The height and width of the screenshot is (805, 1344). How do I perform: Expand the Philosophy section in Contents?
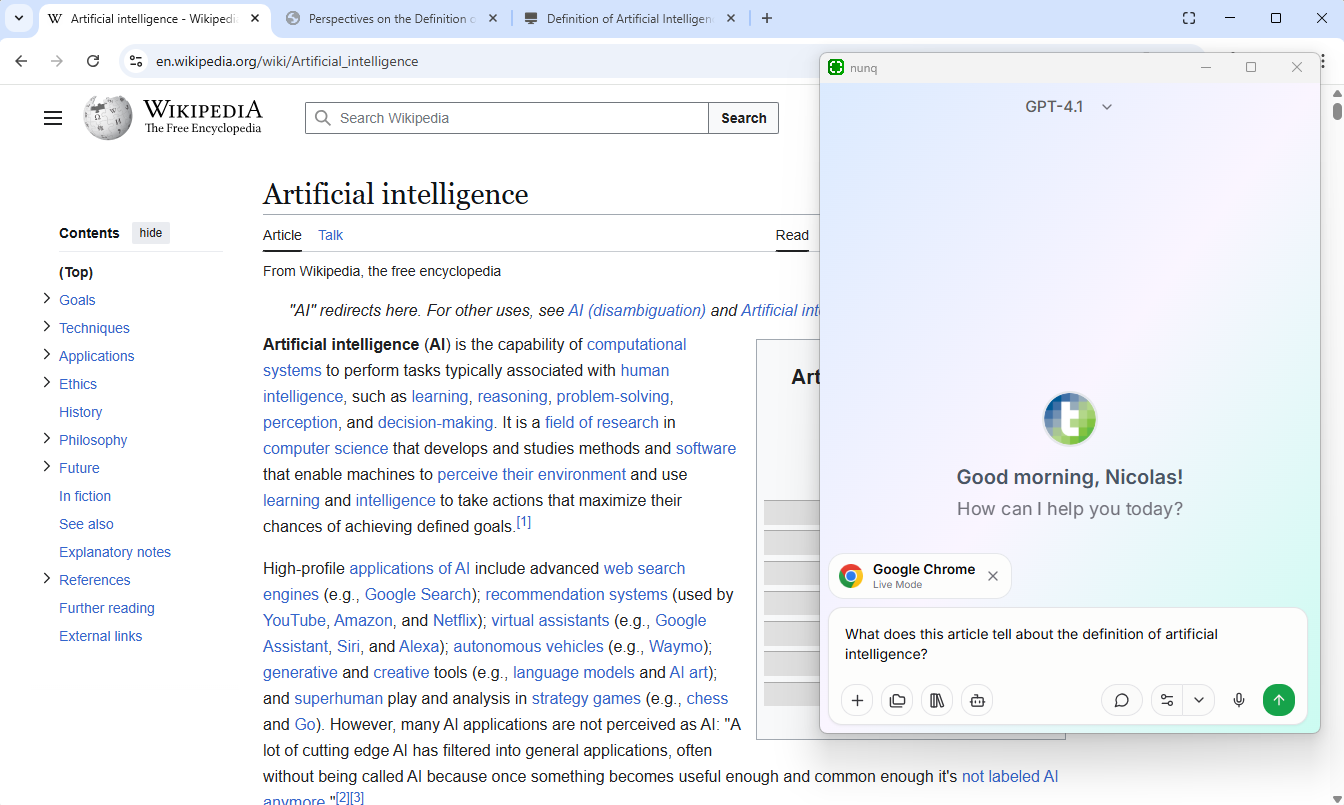click(x=46, y=439)
